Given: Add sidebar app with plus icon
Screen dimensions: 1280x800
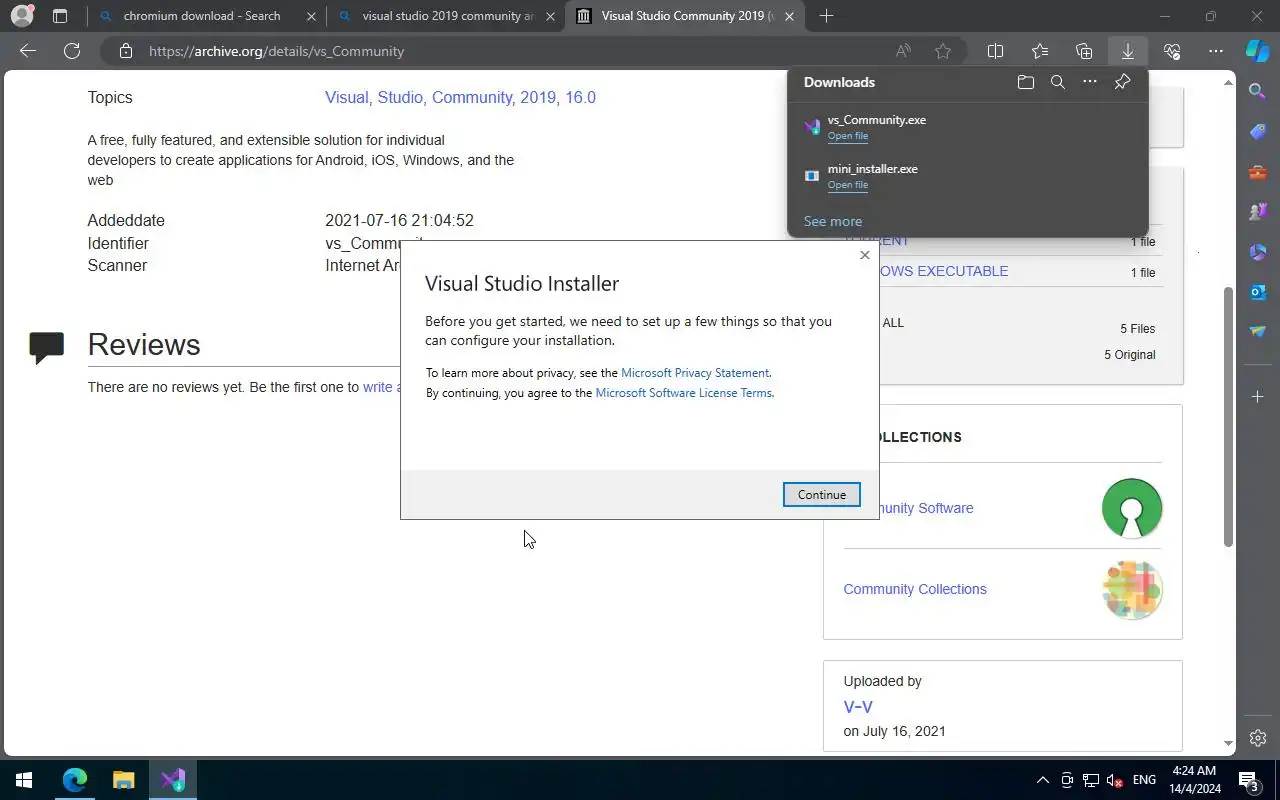Looking at the screenshot, I should (1258, 397).
